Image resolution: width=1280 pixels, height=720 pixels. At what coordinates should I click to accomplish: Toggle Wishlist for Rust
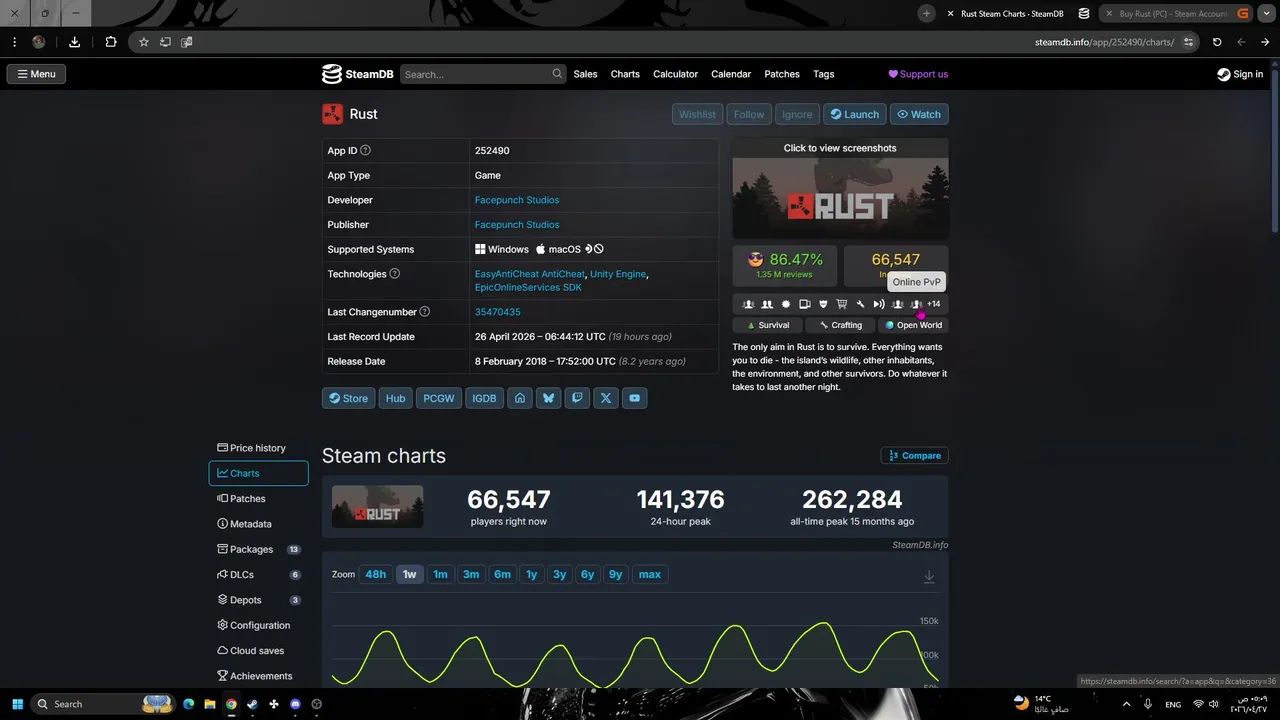coord(697,114)
